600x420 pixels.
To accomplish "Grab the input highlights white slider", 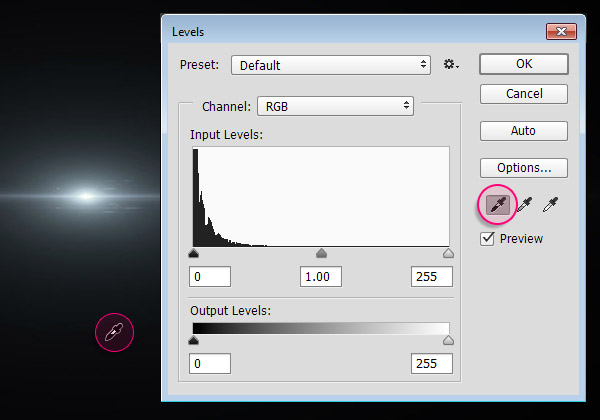I will pos(448,254).
